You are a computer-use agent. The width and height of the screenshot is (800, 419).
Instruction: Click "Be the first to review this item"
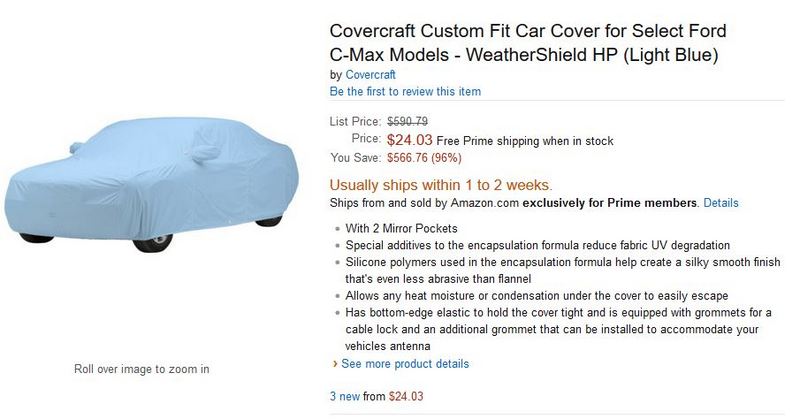click(405, 92)
